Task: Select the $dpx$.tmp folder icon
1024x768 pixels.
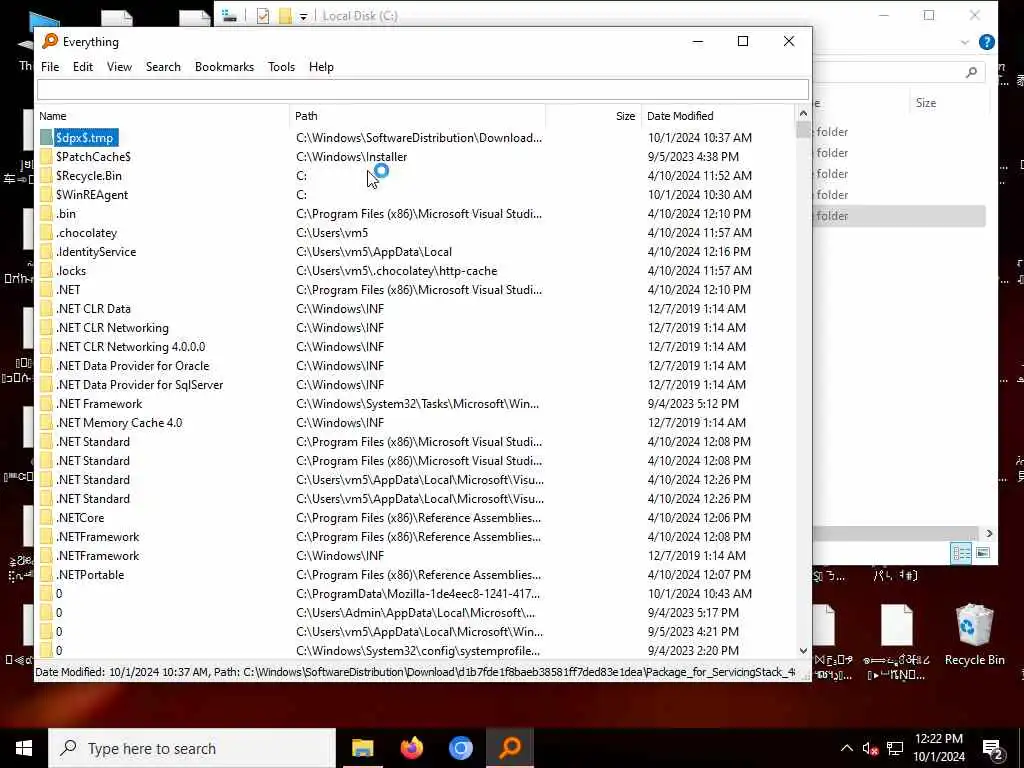Action: (x=46, y=138)
